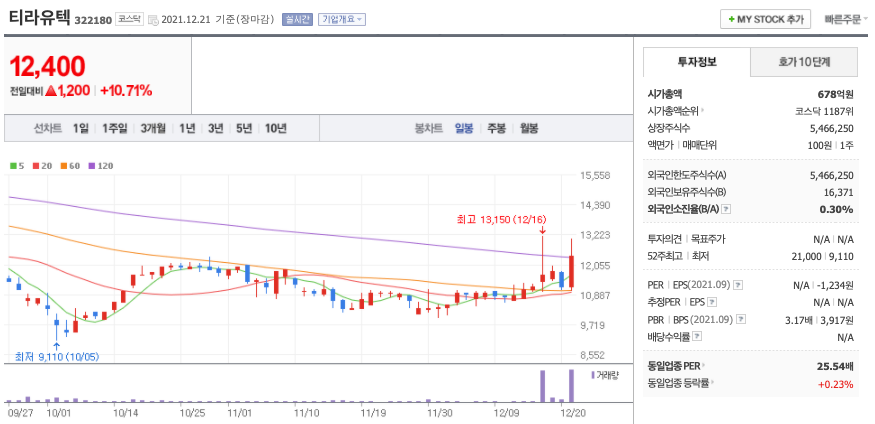
Task: Click arrow icon beside 동일업종 등락률
Action: pyautogui.click(x=713, y=383)
